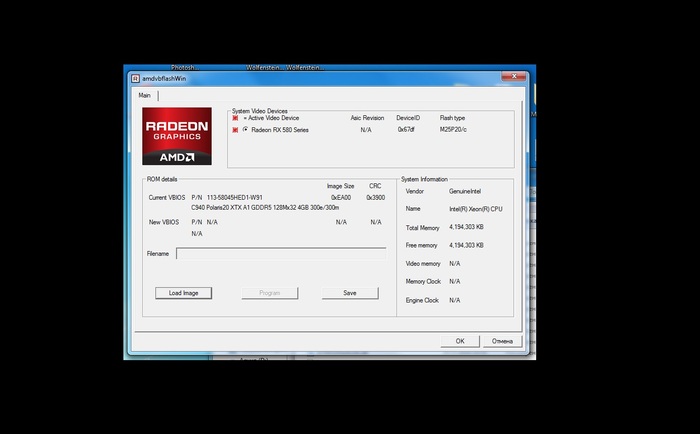Viewport: 700px width, 434px height.
Task: Click the Load Image button
Action: [x=183, y=293]
